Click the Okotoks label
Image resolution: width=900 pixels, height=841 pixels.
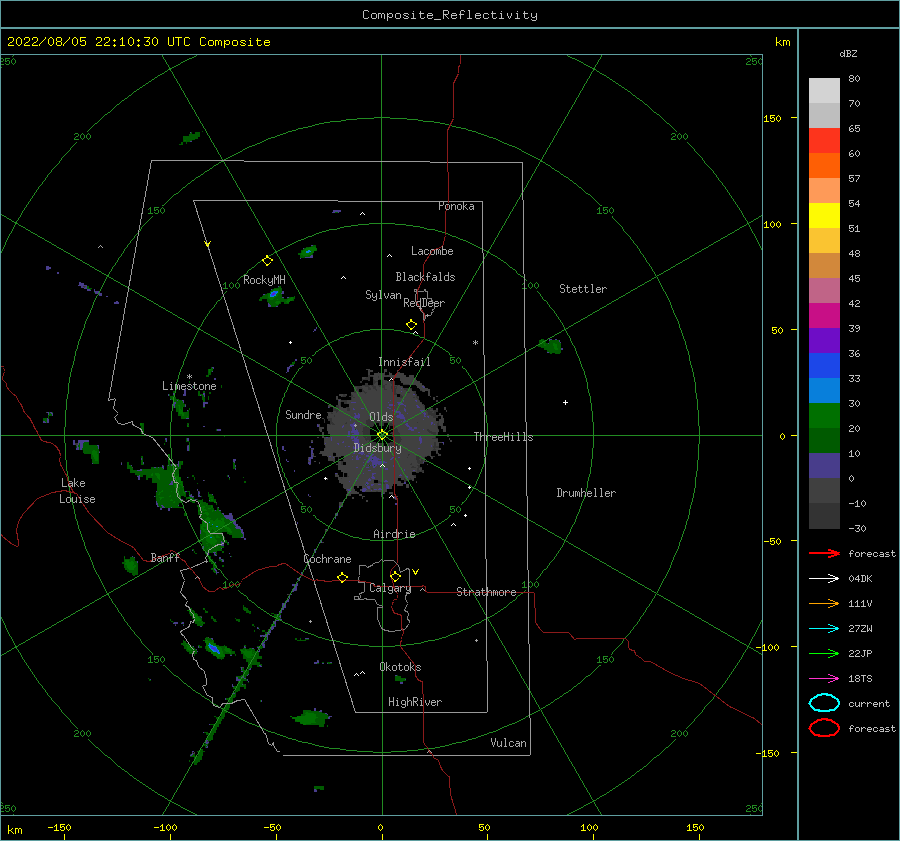coord(400,667)
